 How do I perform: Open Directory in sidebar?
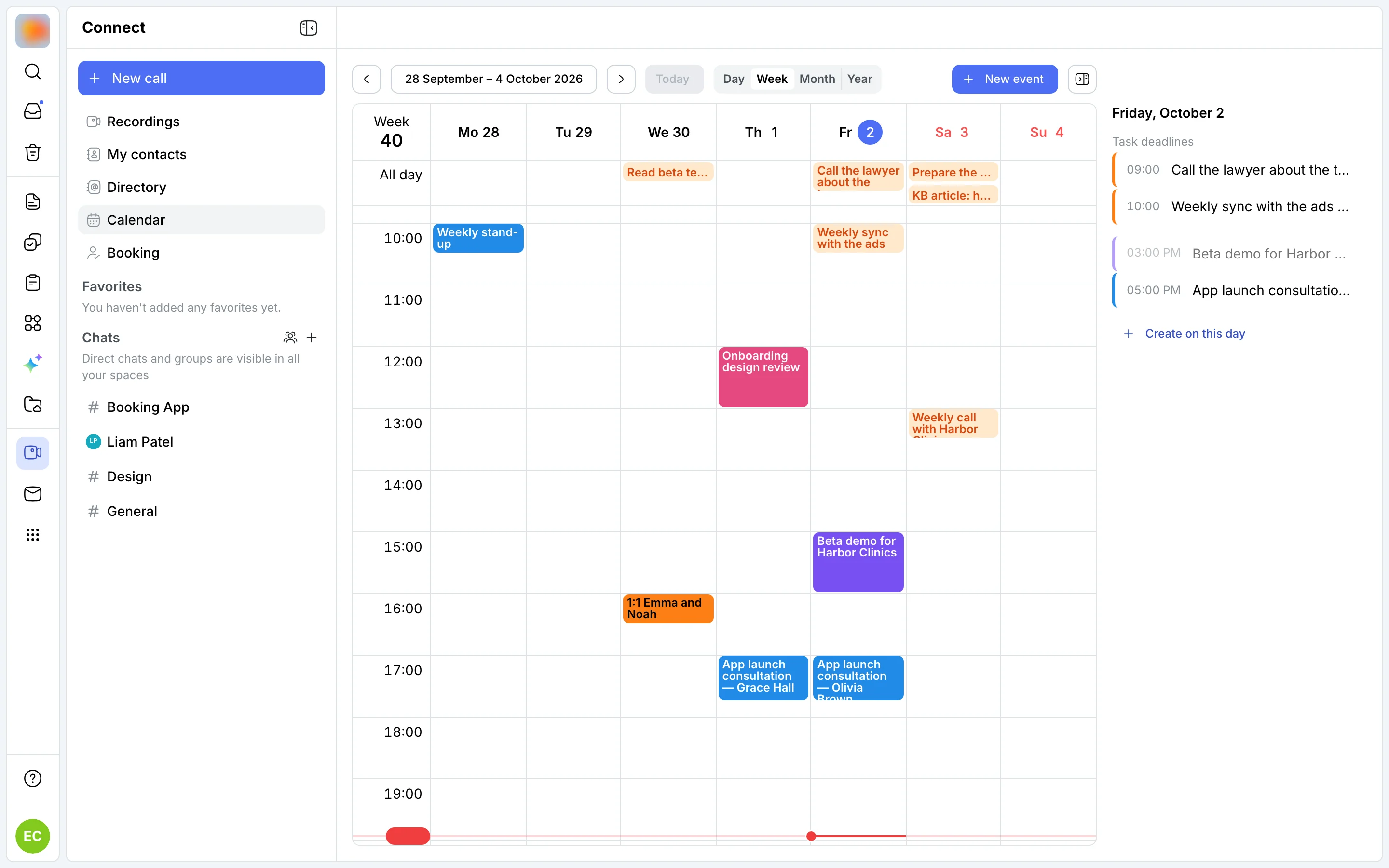[202, 187]
